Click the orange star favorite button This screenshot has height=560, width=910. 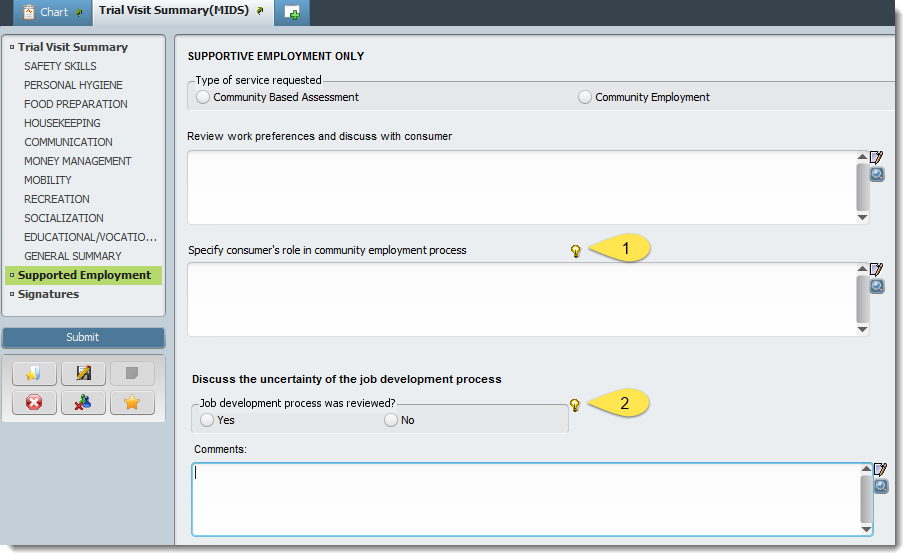[x=132, y=402]
